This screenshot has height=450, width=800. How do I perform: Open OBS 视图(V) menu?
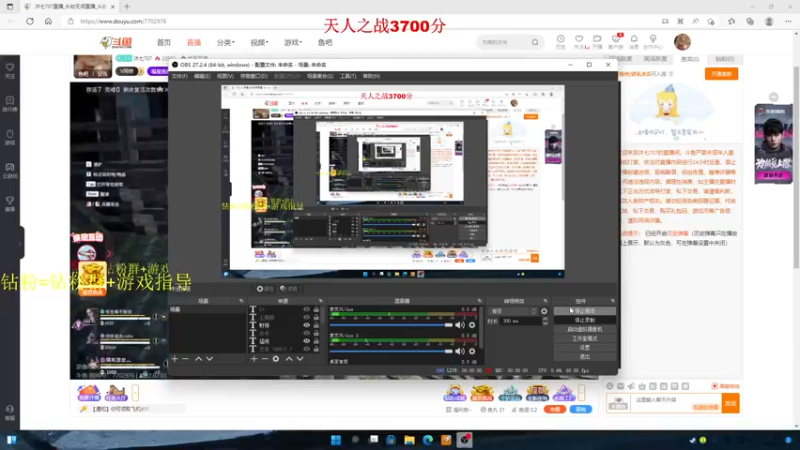tap(225, 76)
